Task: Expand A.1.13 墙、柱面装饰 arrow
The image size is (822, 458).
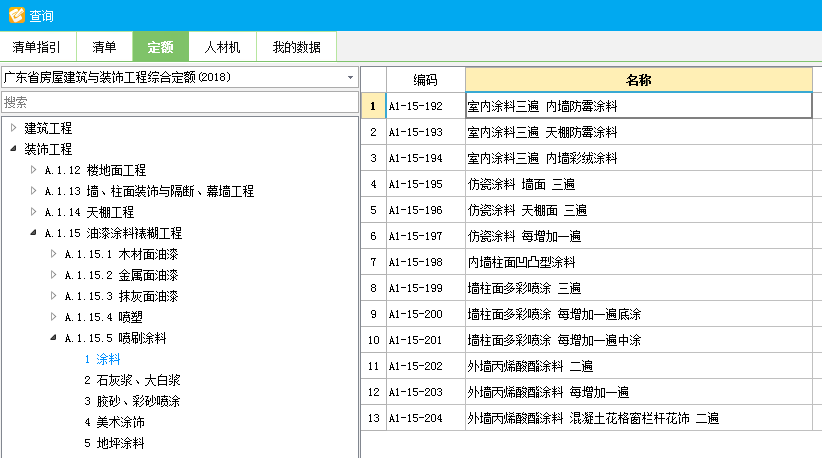Action: (x=34, y=191)
